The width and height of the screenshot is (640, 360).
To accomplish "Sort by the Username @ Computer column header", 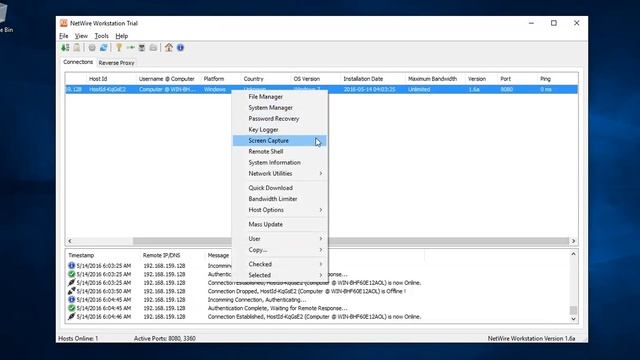I will tap(167, 79).
